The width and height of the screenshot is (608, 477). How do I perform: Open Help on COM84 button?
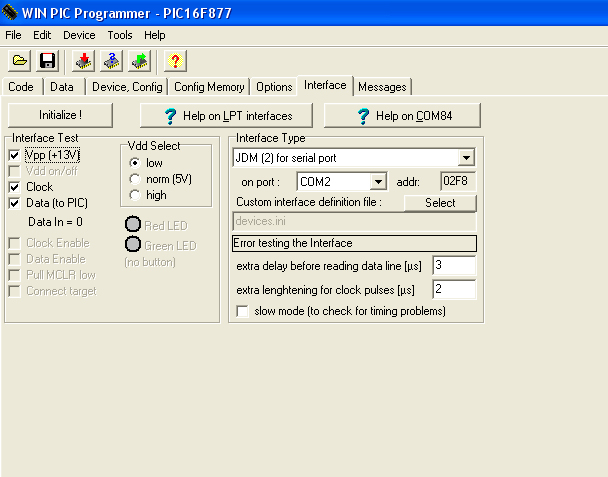(402, 116)
